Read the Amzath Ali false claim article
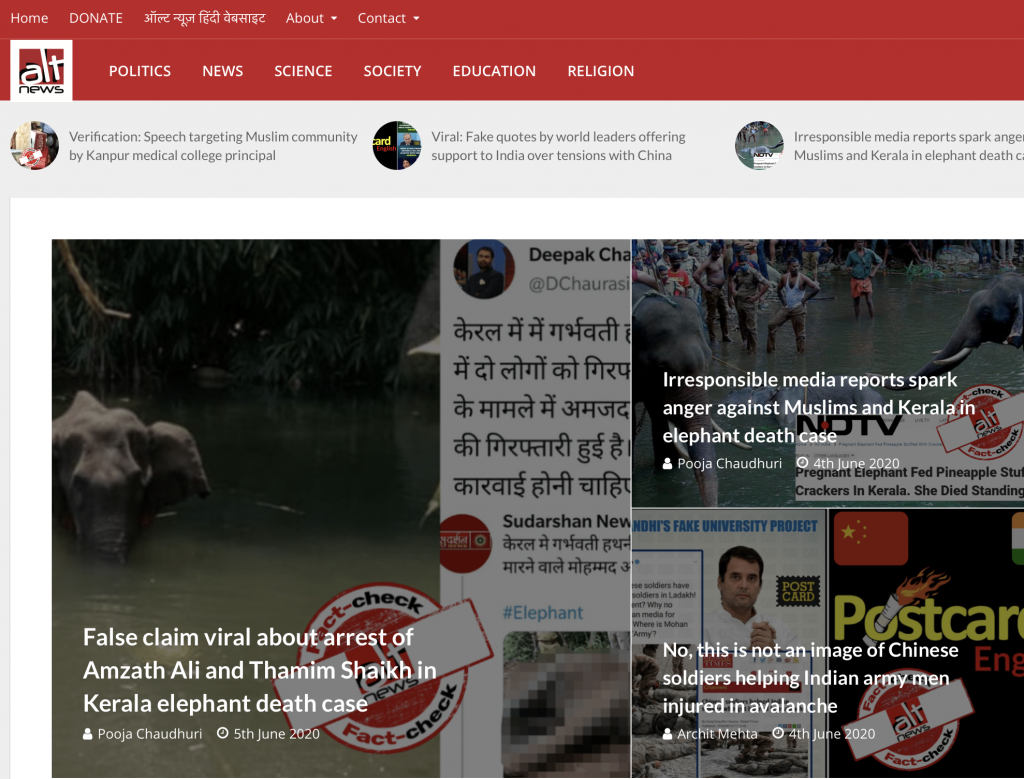 click(260, 670)
